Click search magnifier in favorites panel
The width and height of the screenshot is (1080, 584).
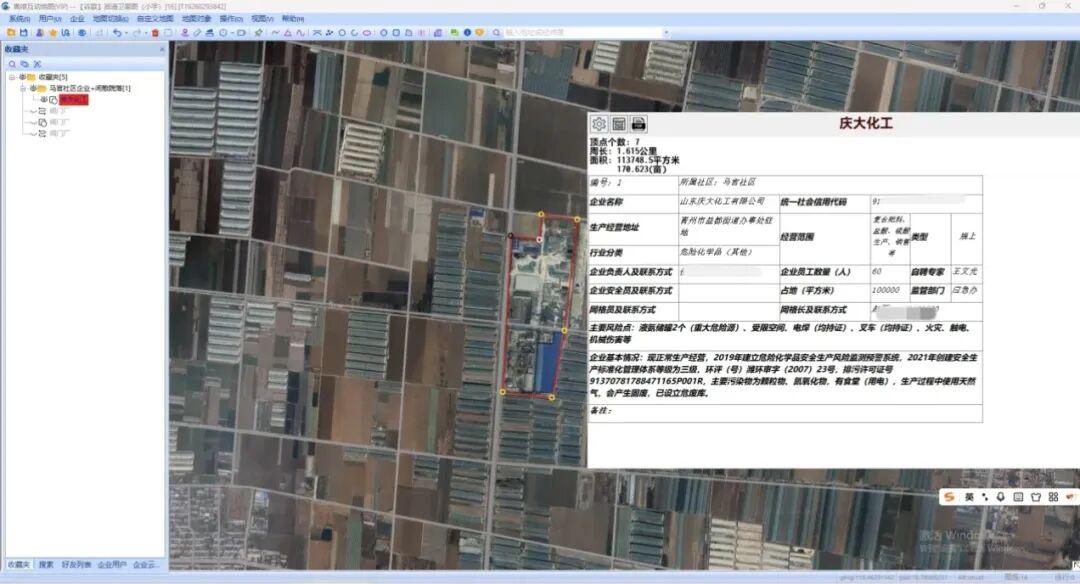12,64
